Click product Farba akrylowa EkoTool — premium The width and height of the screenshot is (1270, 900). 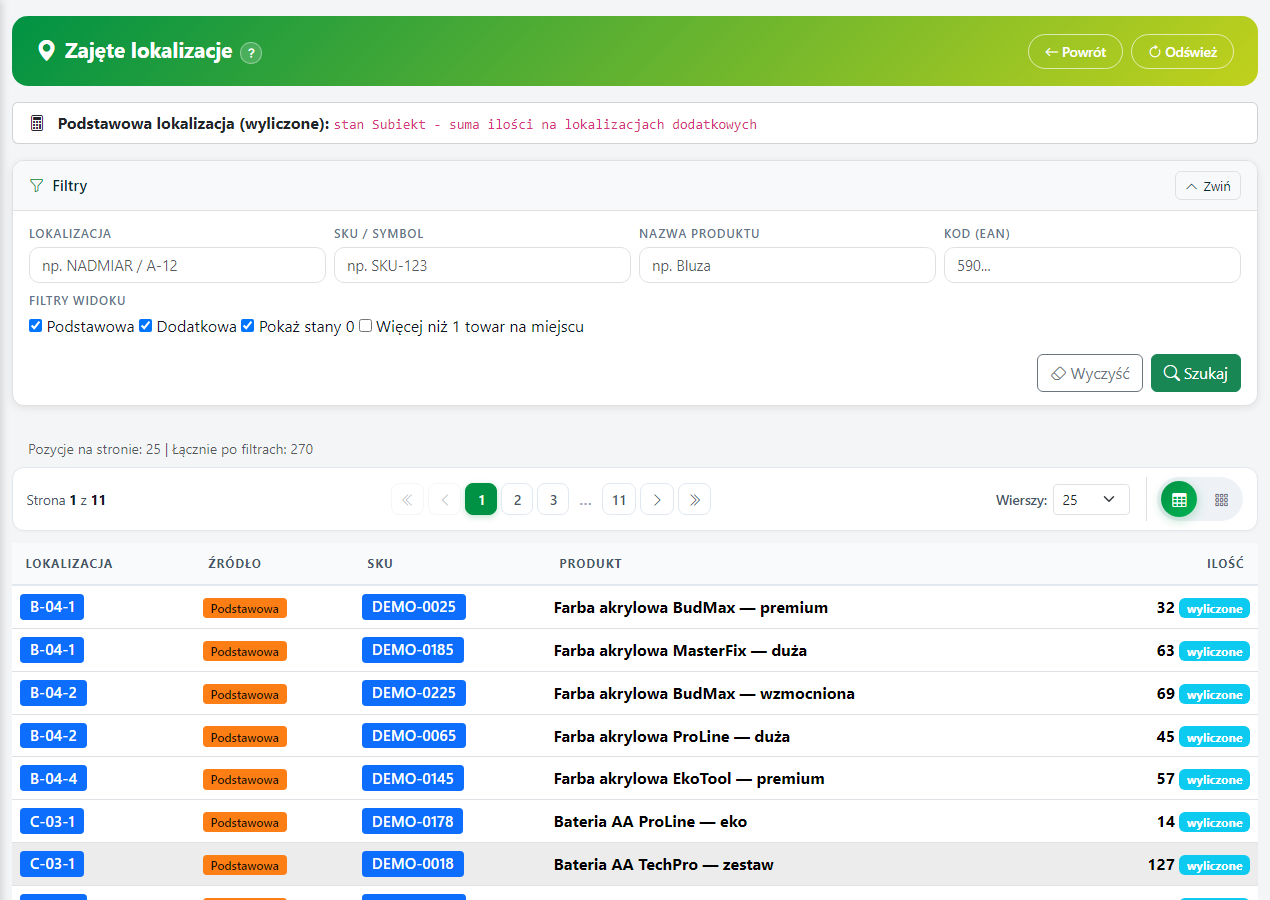pyautogui.click(x=689, y=778)
